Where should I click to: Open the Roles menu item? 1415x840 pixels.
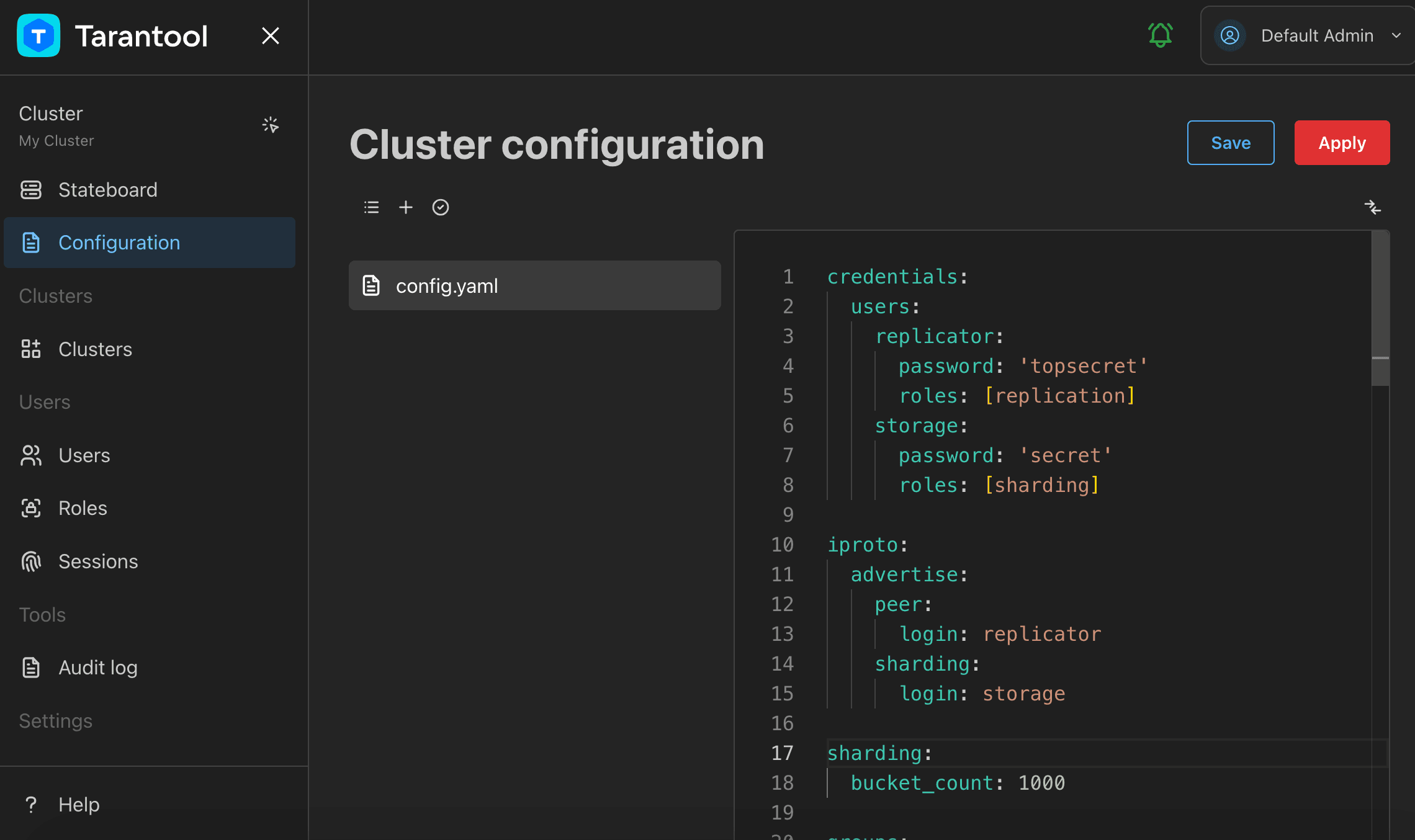tap(149, 508)
